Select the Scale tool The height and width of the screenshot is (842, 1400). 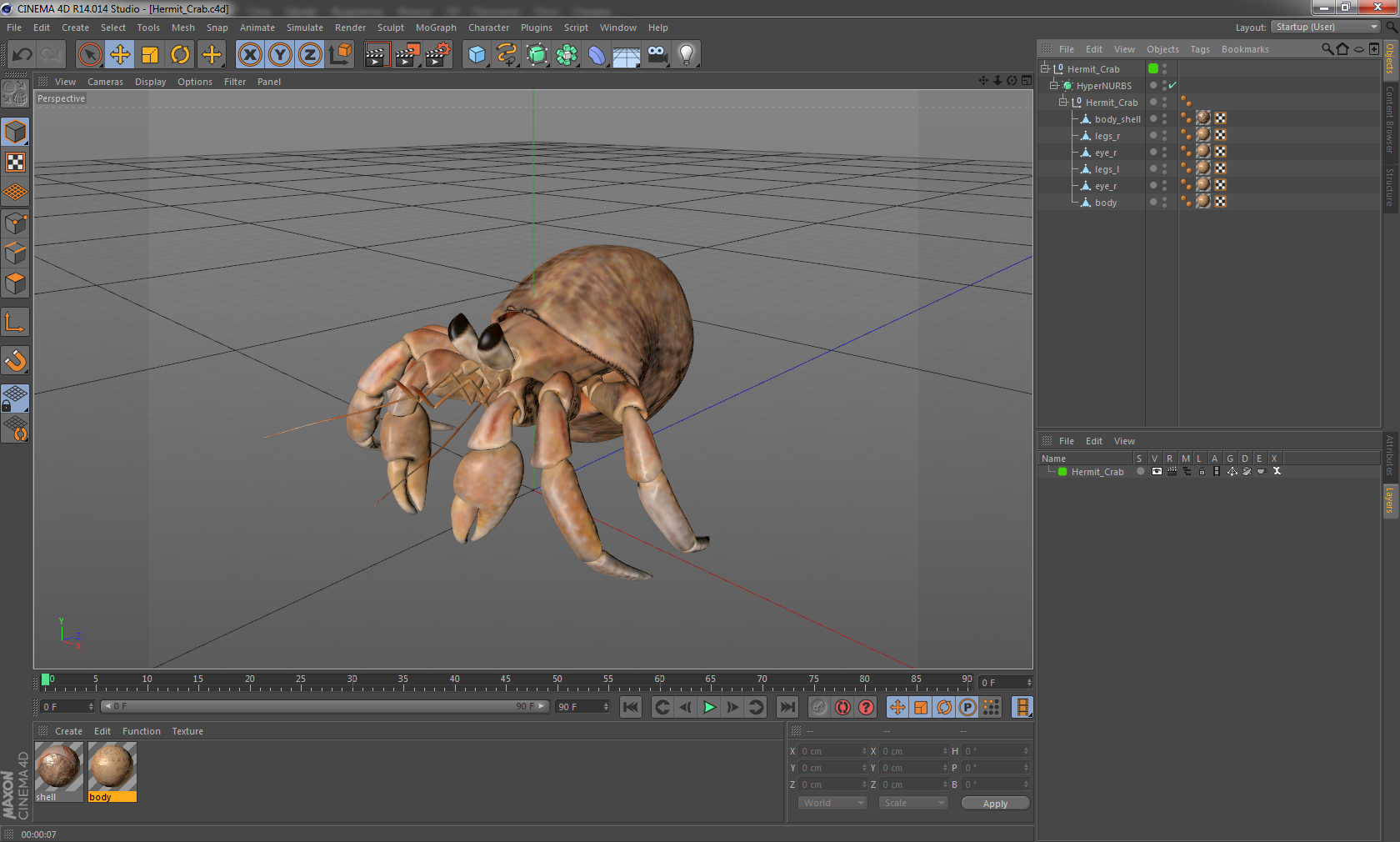150,55
